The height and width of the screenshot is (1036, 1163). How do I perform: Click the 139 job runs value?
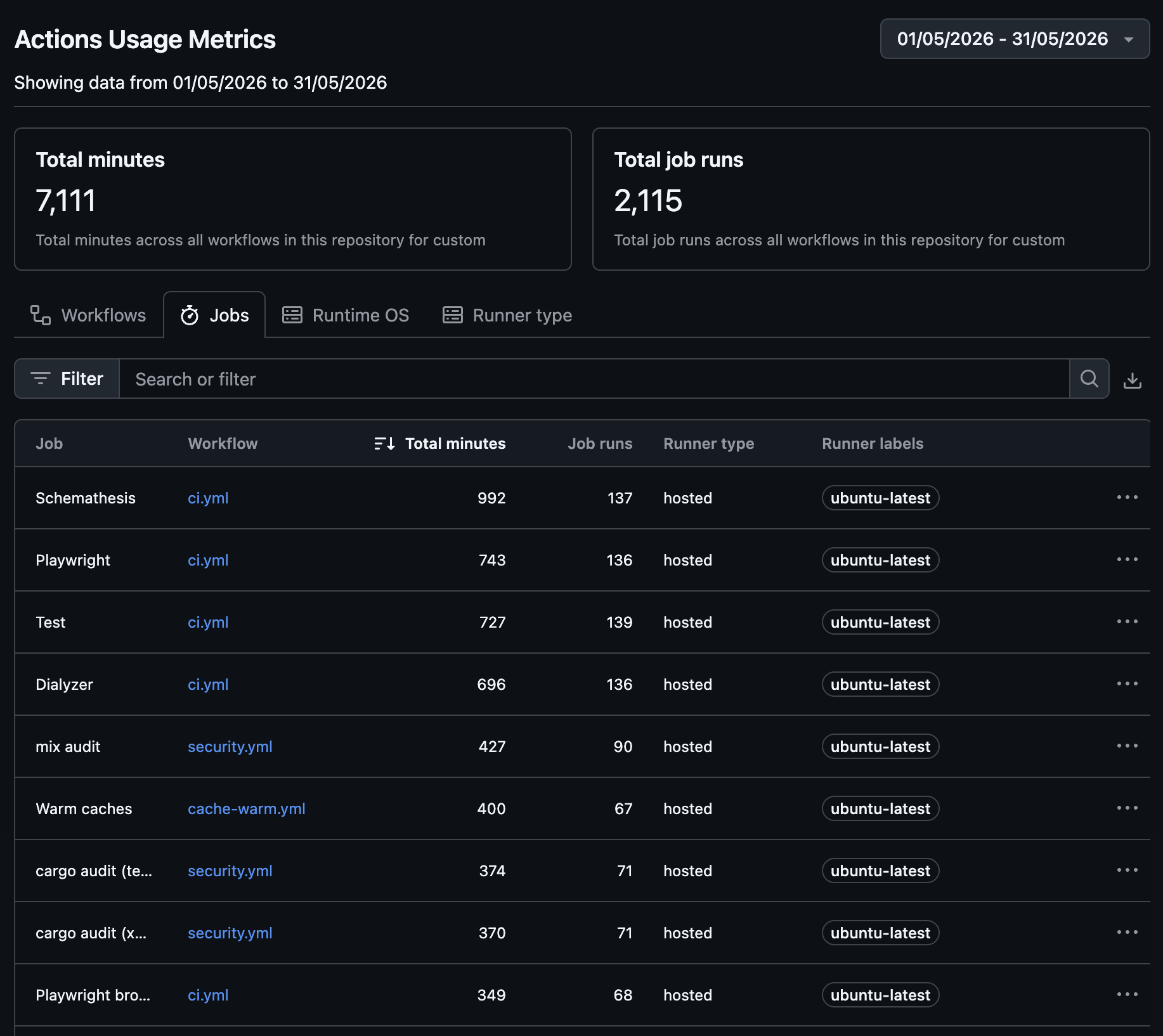point(620,622)
